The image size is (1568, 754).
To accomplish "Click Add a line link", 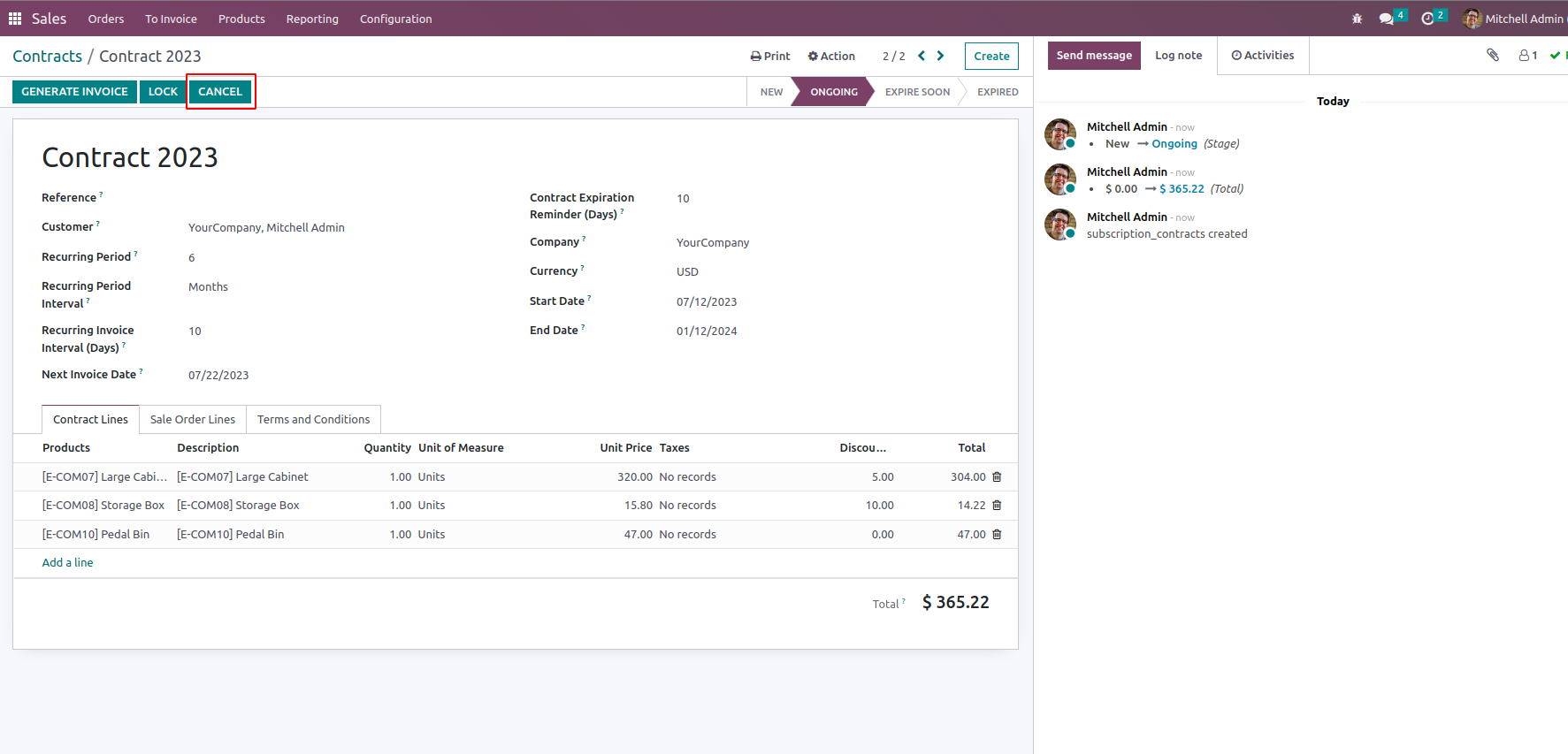I will click(x=67, y=562).
